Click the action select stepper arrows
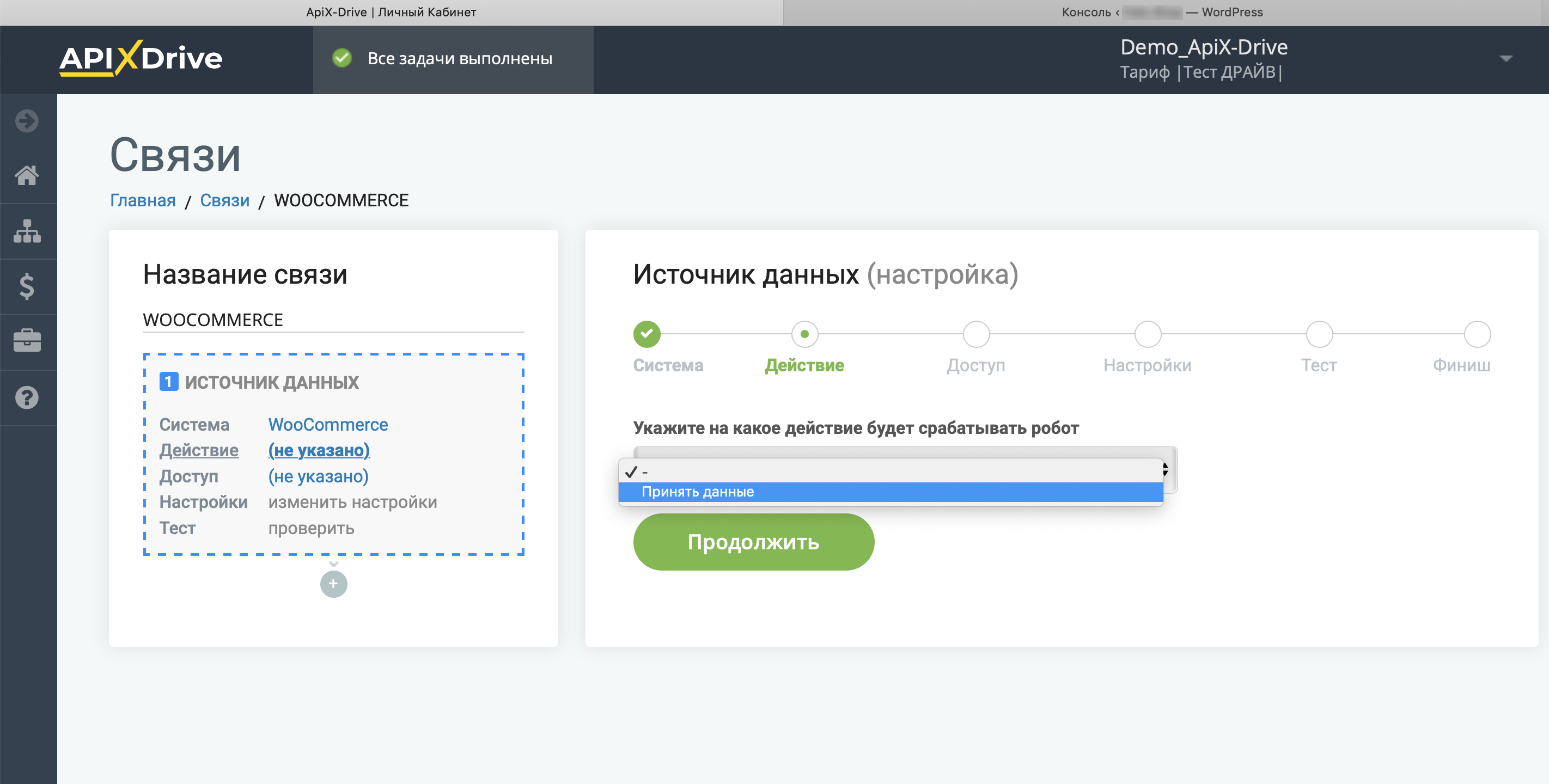 1166,469
